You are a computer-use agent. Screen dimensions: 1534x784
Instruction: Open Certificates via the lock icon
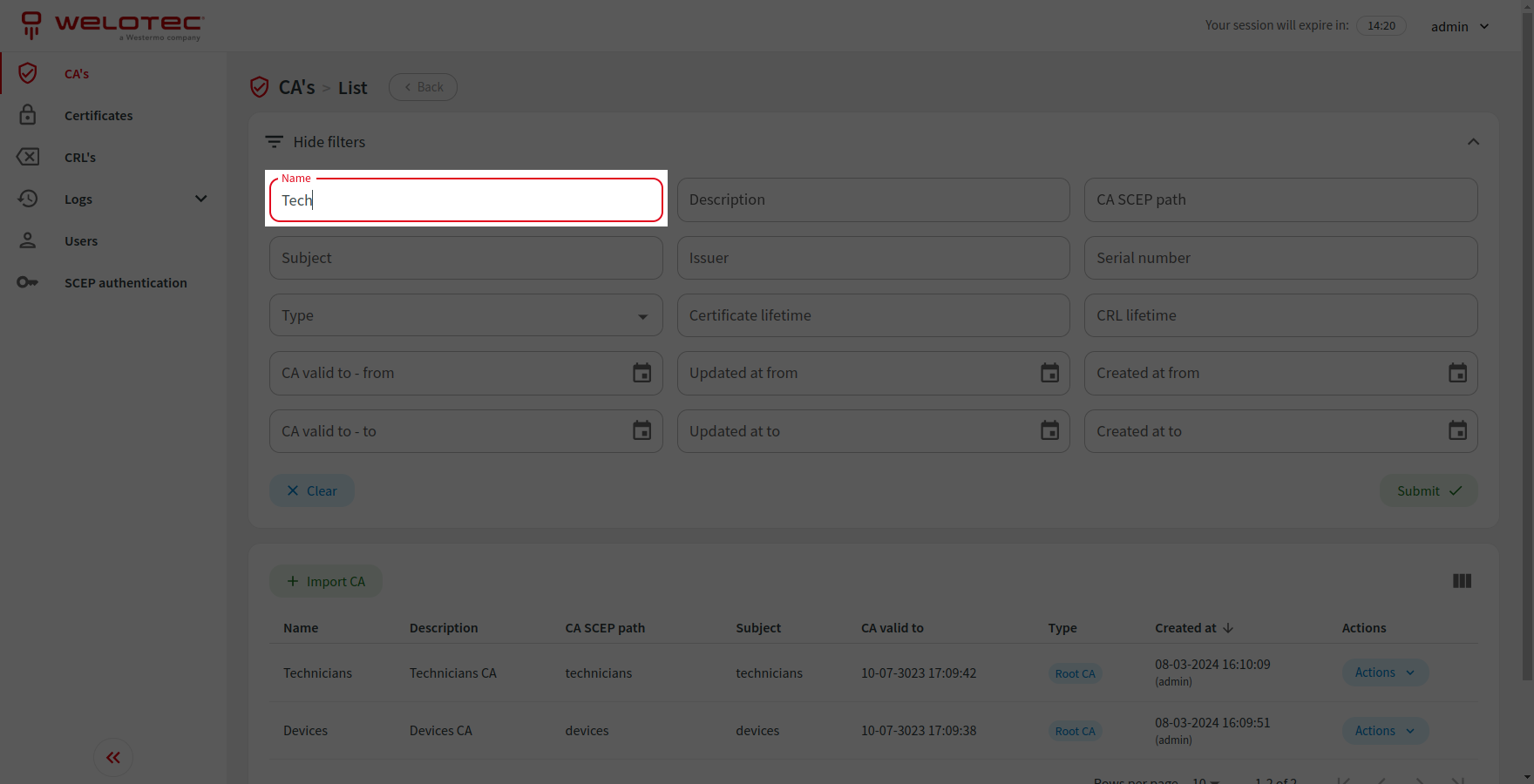[28, 115]
